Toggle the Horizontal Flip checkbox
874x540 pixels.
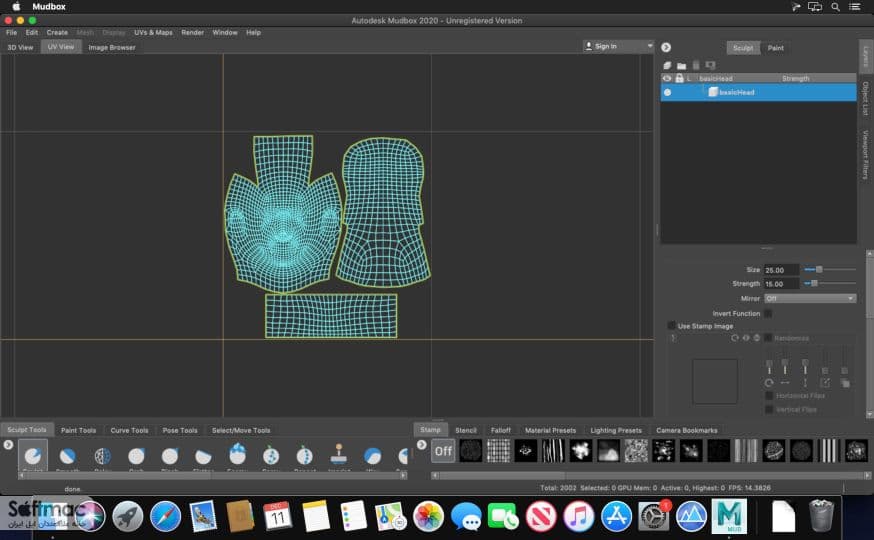tap(769, 395)
